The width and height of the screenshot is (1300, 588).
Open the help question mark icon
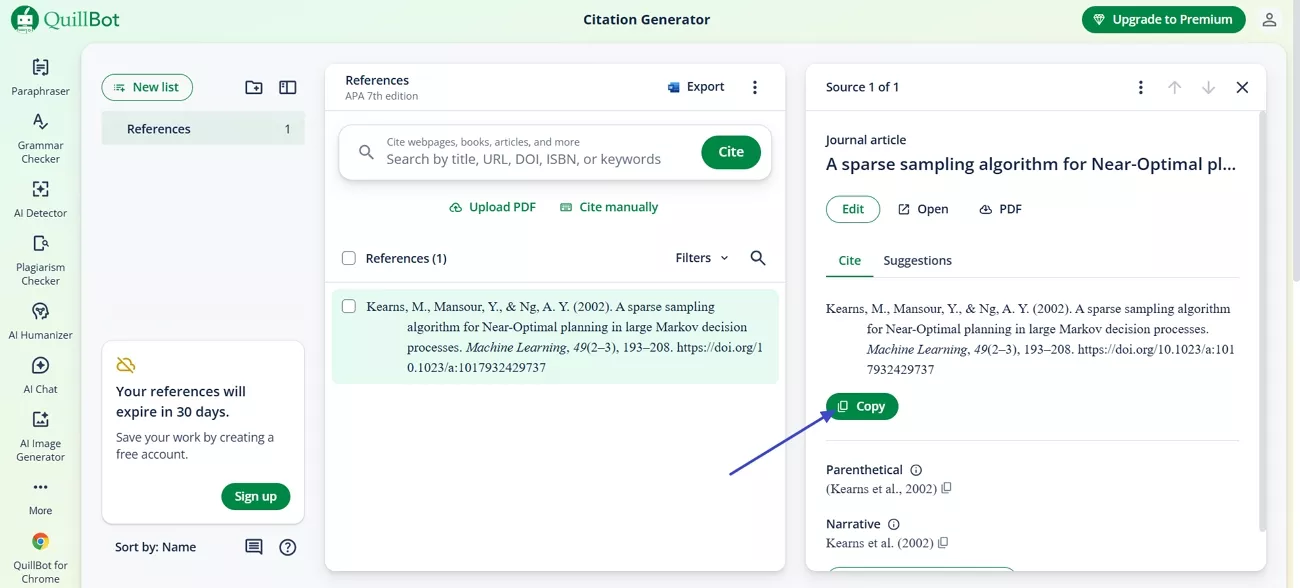tap(288, 547)
